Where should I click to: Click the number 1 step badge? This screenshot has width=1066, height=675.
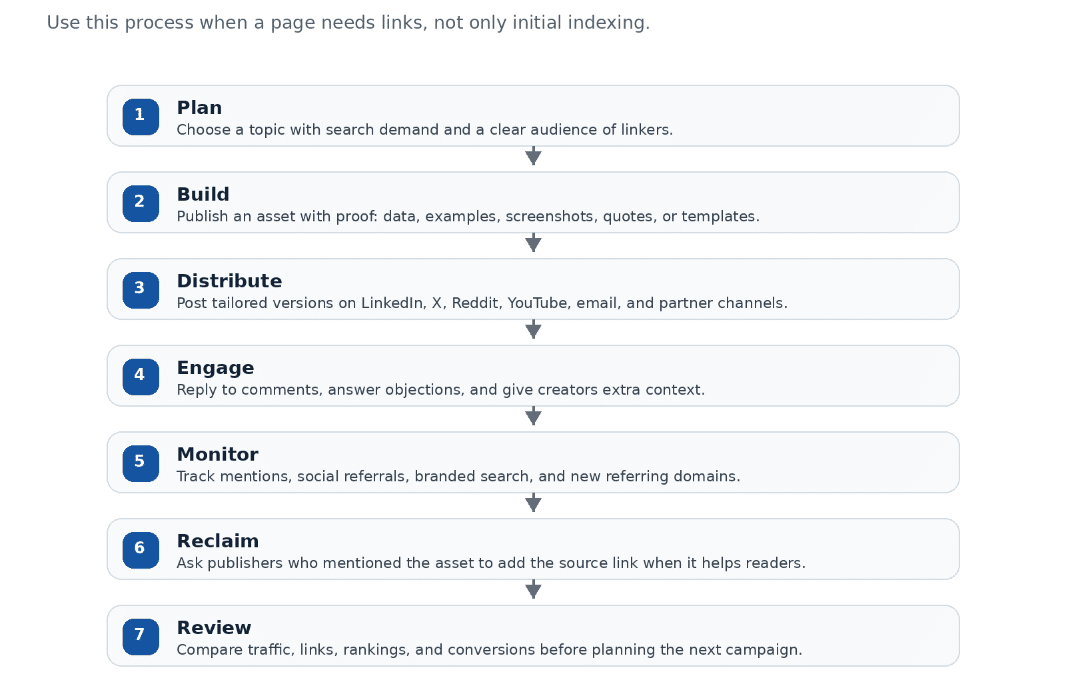[x=140, y=116]
